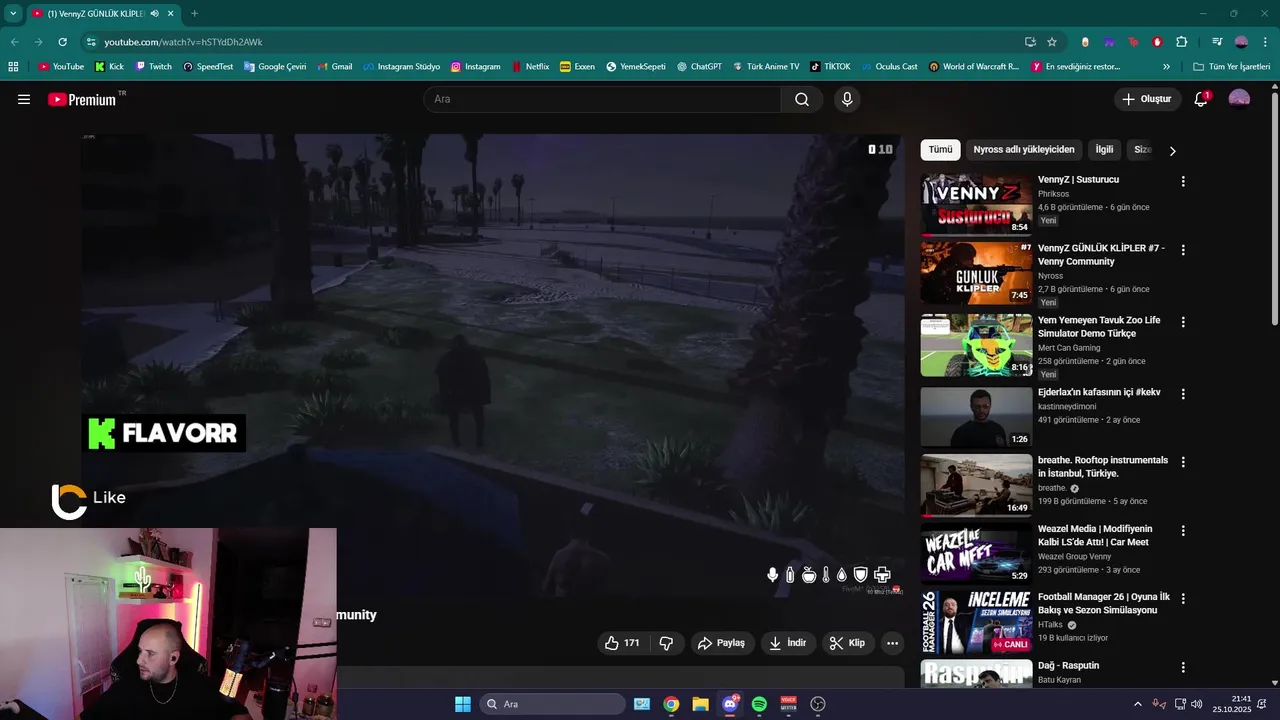Start voice search with the microphone

[847, 99]
